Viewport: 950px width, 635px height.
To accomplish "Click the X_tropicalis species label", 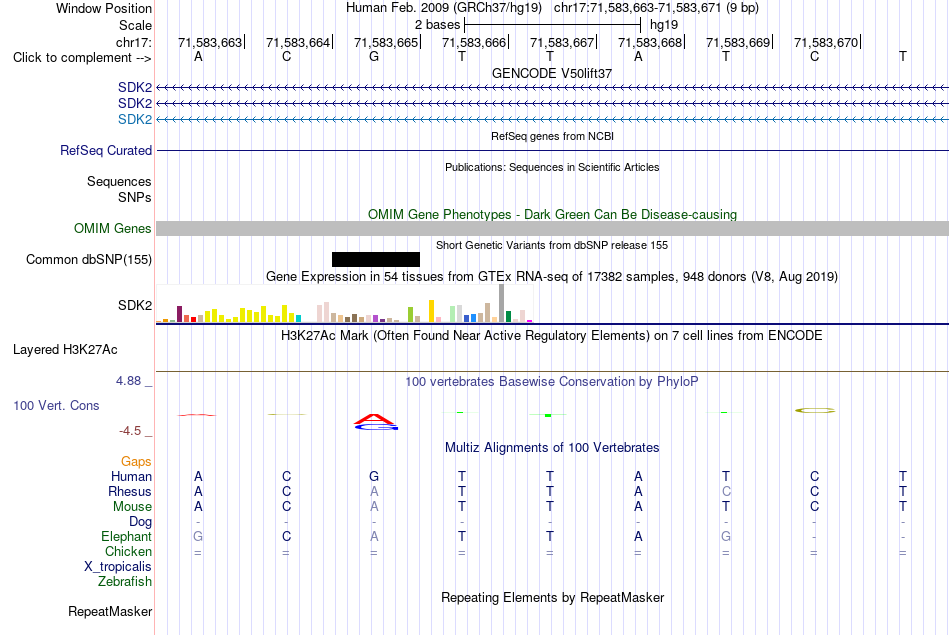I will [118, 567].
